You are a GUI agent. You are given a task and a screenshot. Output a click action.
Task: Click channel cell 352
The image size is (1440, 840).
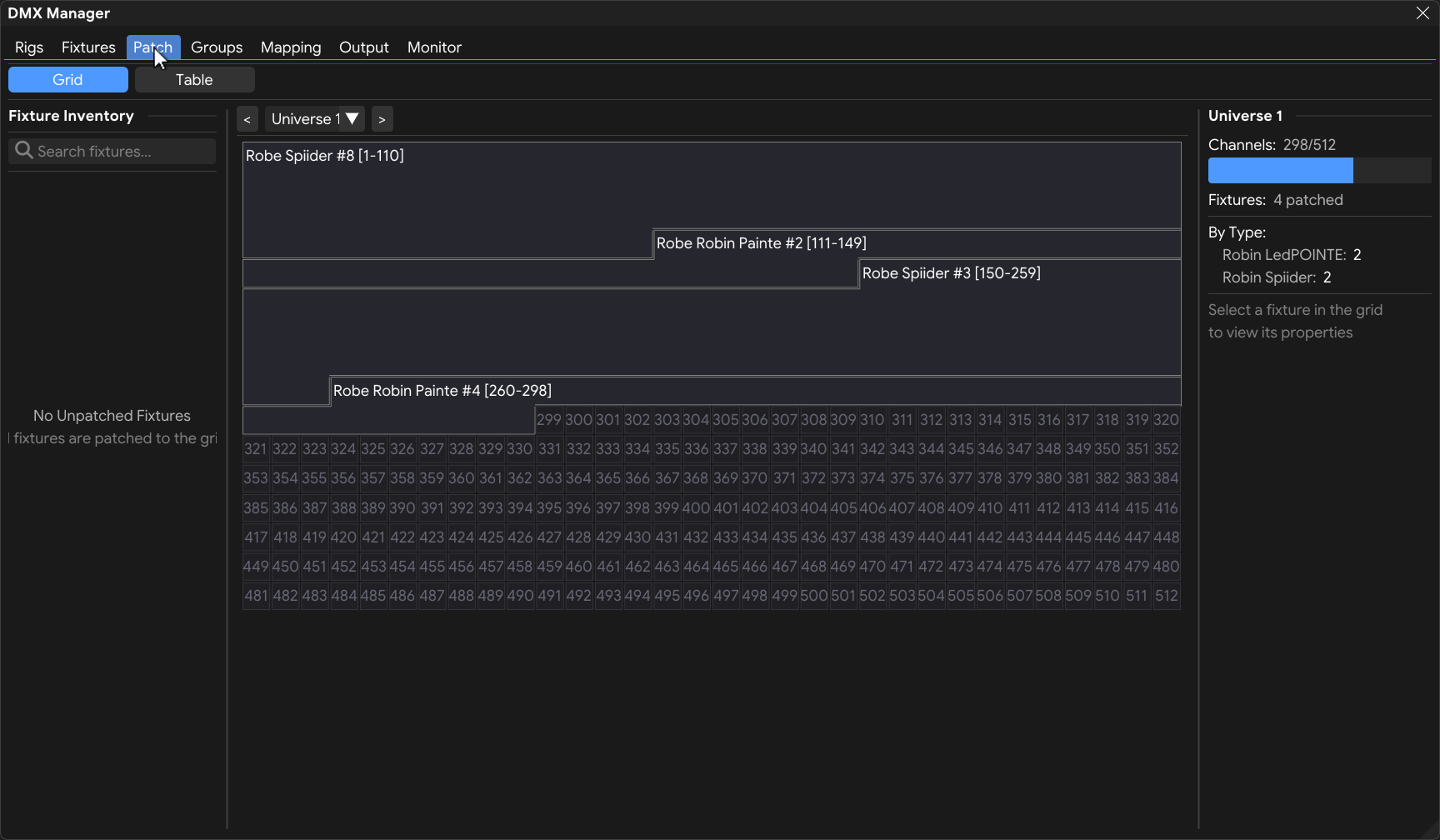tap(1166, 449)
